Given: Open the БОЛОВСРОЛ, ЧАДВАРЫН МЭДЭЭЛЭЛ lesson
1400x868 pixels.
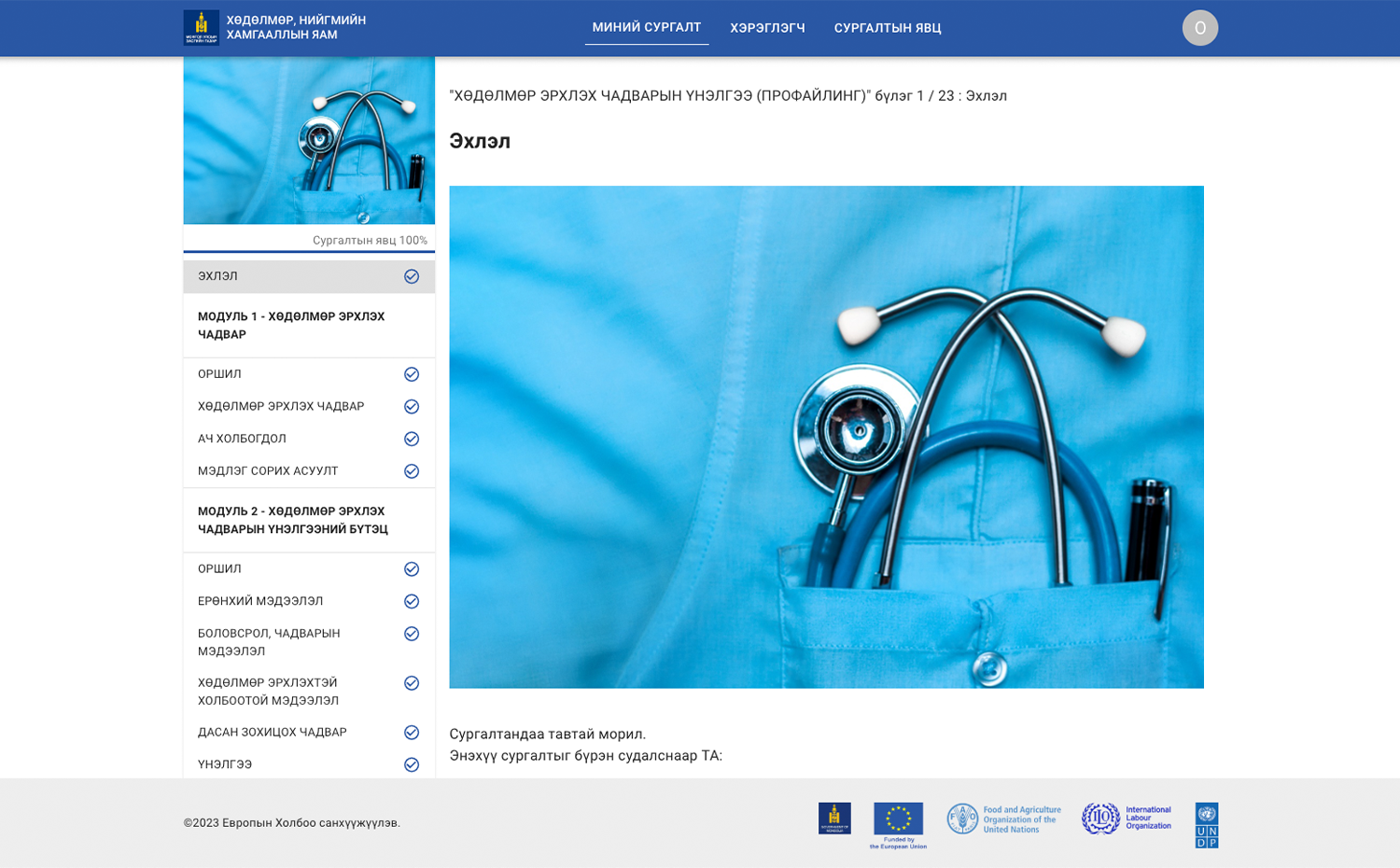Looking at the screenshot, I should coord(269,642).
